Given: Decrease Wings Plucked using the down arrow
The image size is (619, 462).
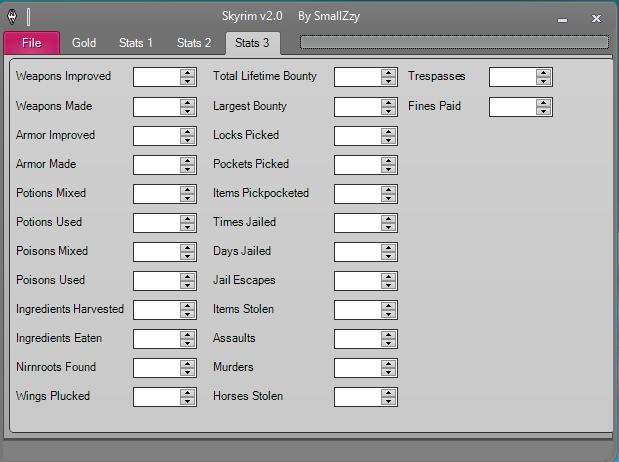Looking at the screenshot, I should coord(188,400).
